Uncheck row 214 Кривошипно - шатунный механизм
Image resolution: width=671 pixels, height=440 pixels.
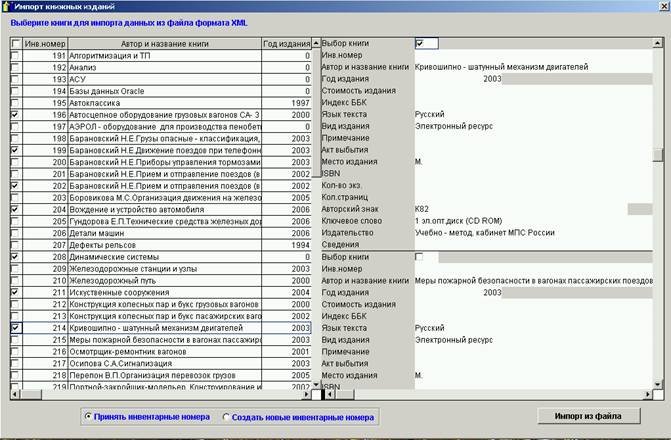(x=15, y=328)
